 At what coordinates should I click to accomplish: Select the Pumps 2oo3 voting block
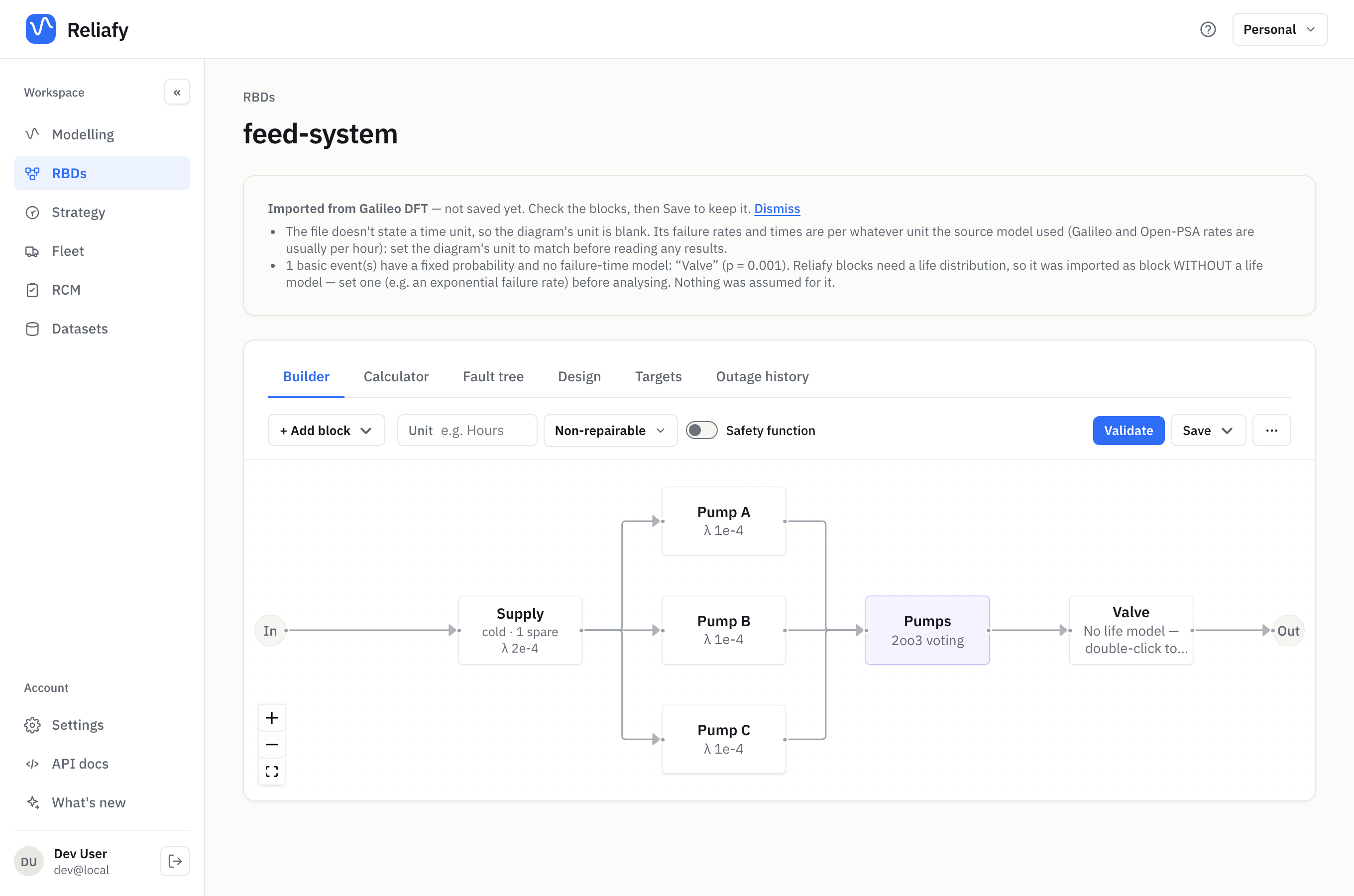pyautogui.click(x=927, y=630)
